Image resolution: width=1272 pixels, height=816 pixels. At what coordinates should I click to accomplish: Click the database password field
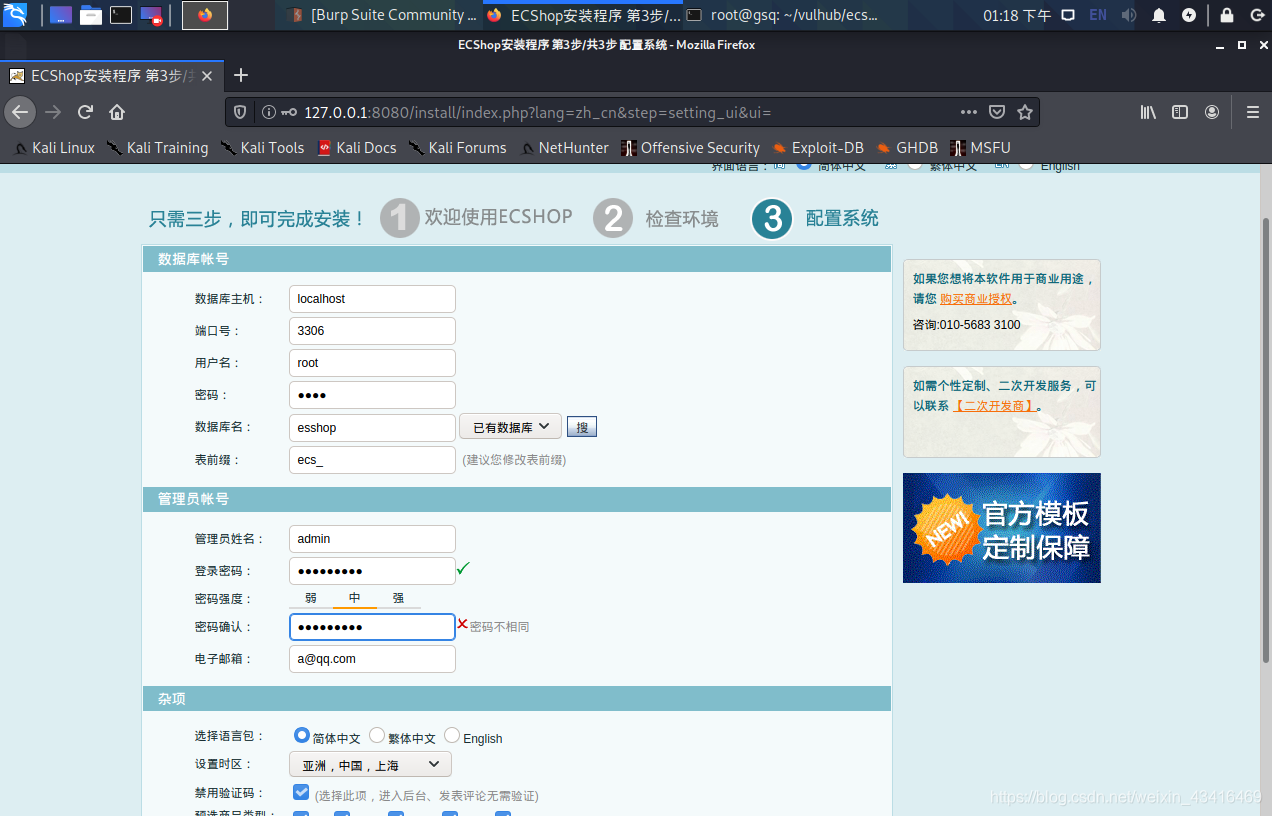coord(372,395)
